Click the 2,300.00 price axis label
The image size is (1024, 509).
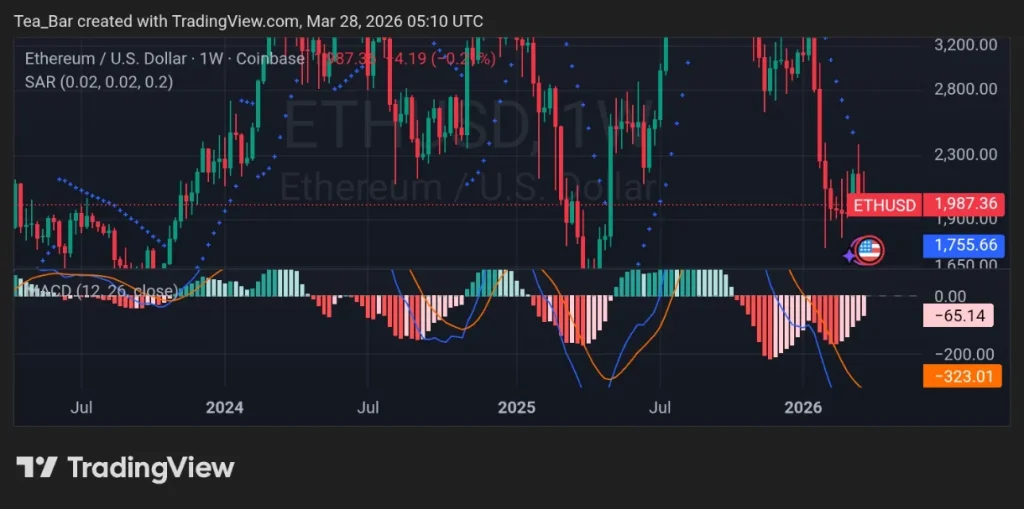click(965, 155)
